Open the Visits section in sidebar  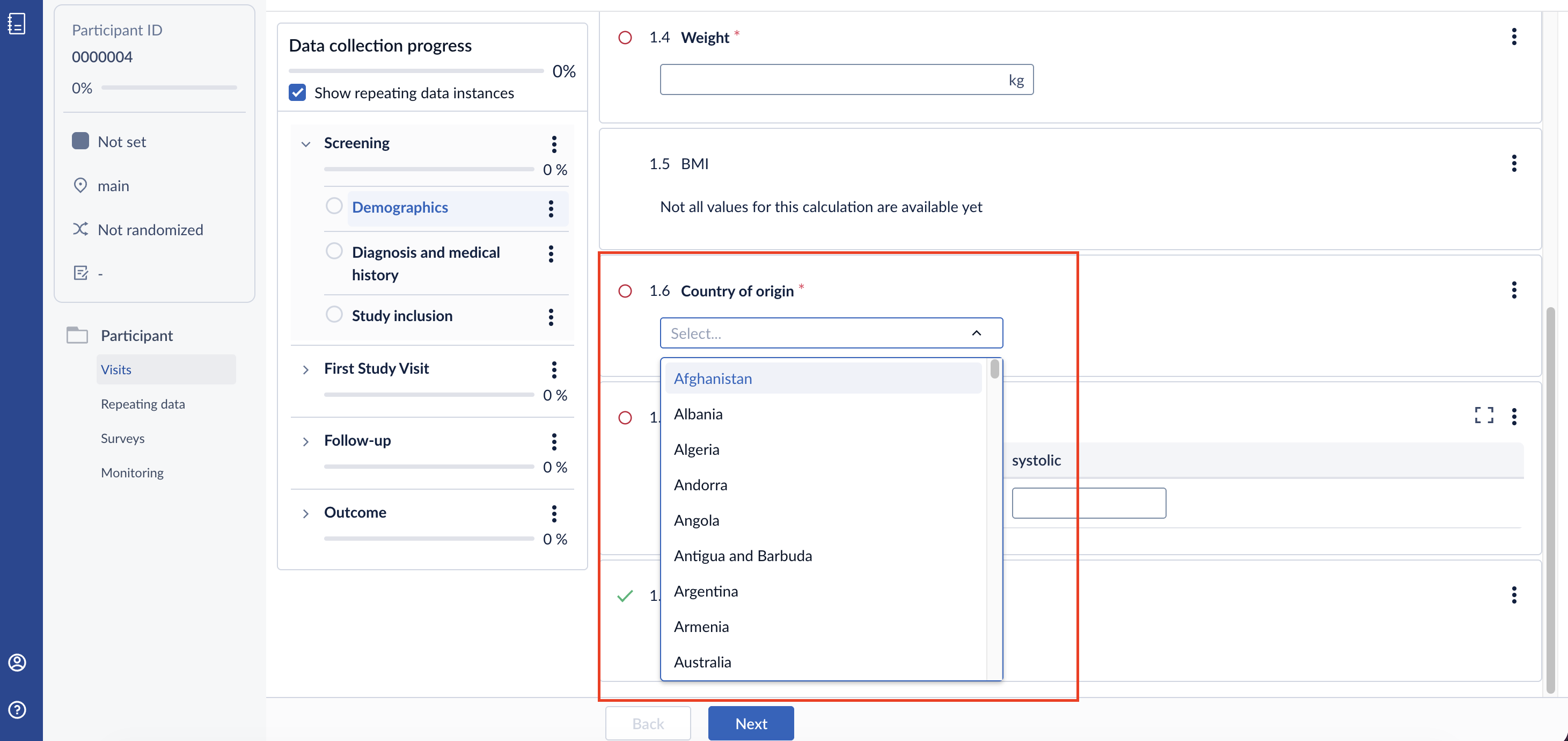point(166,369)
